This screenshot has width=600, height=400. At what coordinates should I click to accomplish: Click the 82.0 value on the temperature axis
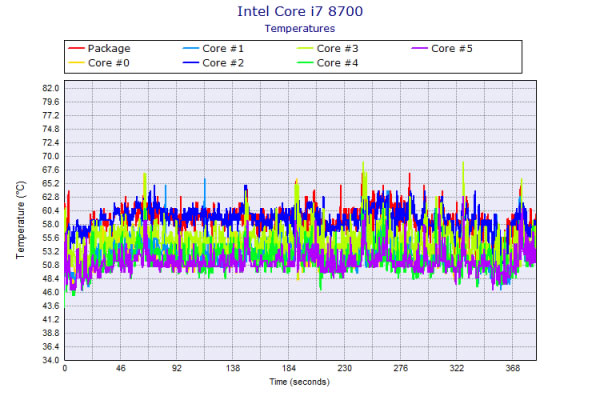coord(51,88)
